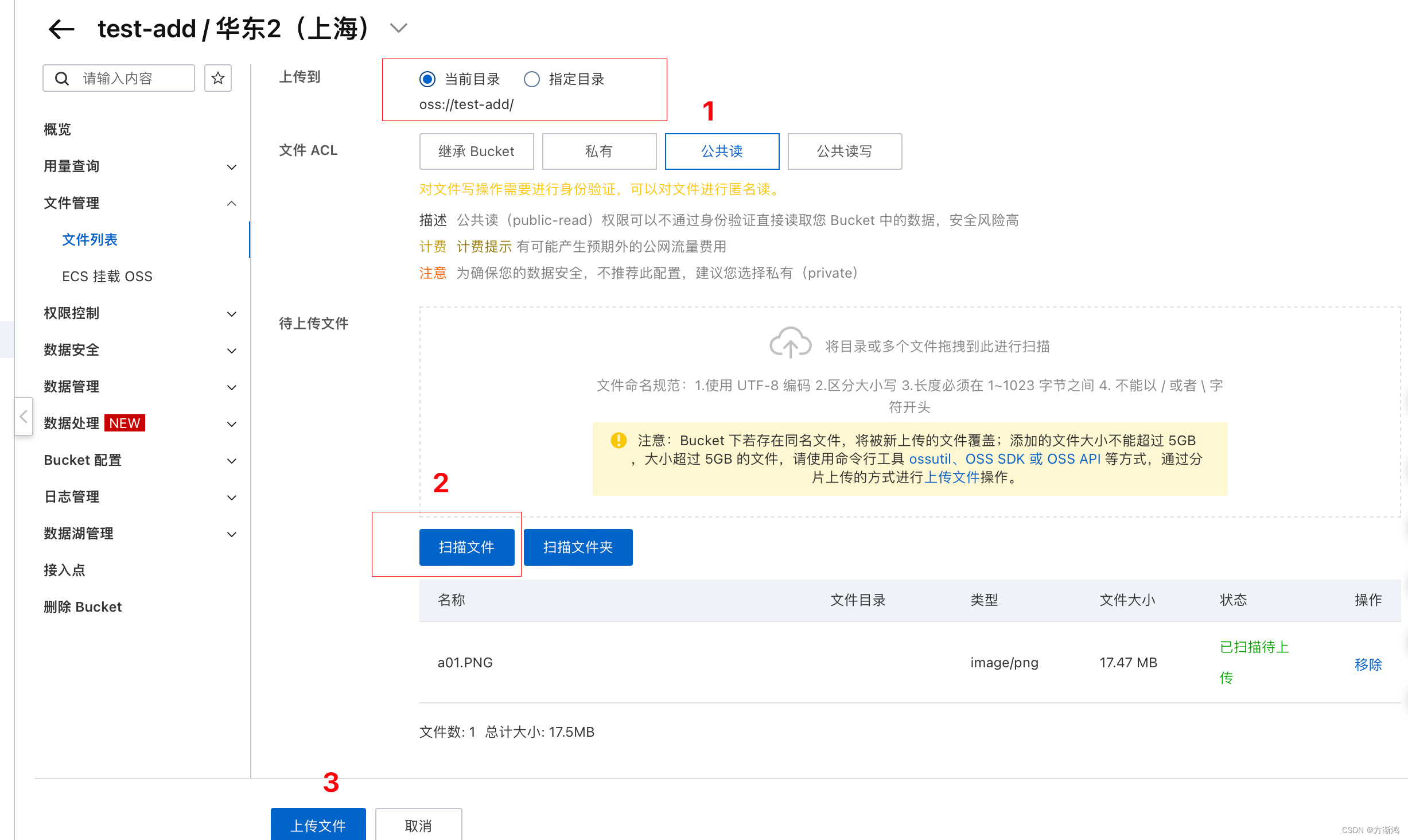Click the 名称 column header
The height and width of the screenshot is (840, 1408).
pyautogui.click(x=451, y=600)
